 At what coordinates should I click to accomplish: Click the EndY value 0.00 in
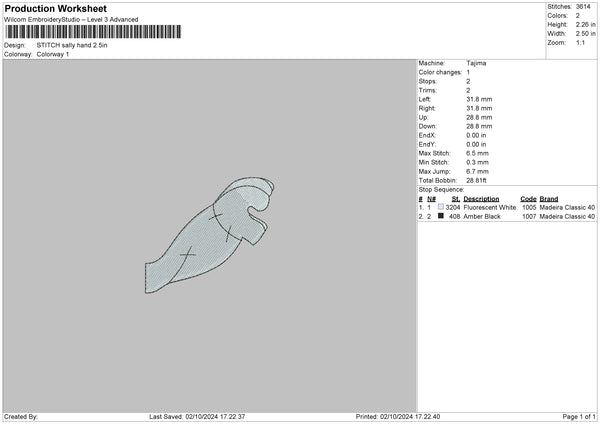[476, 144]
